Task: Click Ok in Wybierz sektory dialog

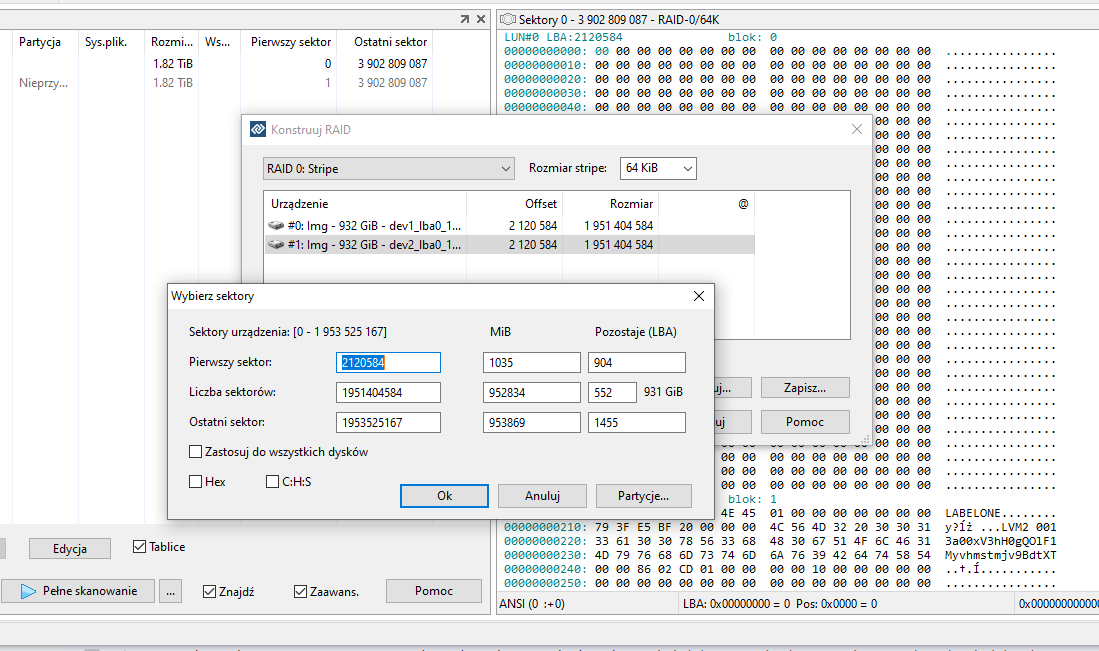Action: tap(444, 496)
